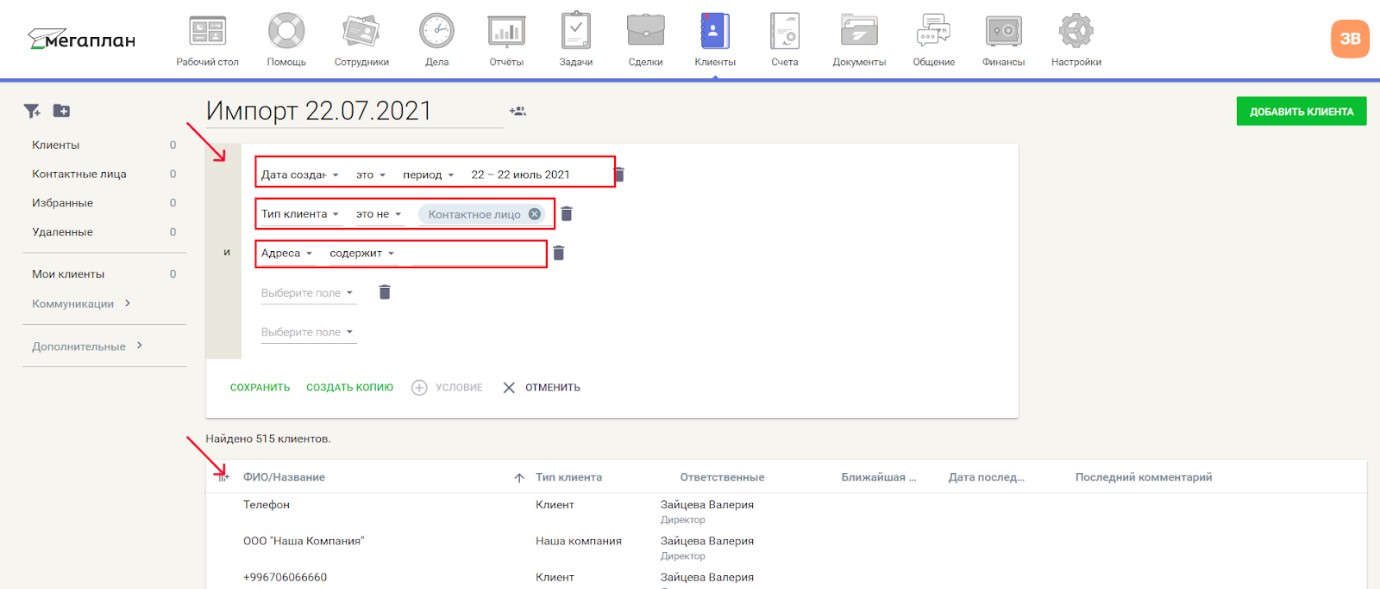Open the период dropdown
The height and width of the screenshot is (589, 1380).
[x=429, y=174]
